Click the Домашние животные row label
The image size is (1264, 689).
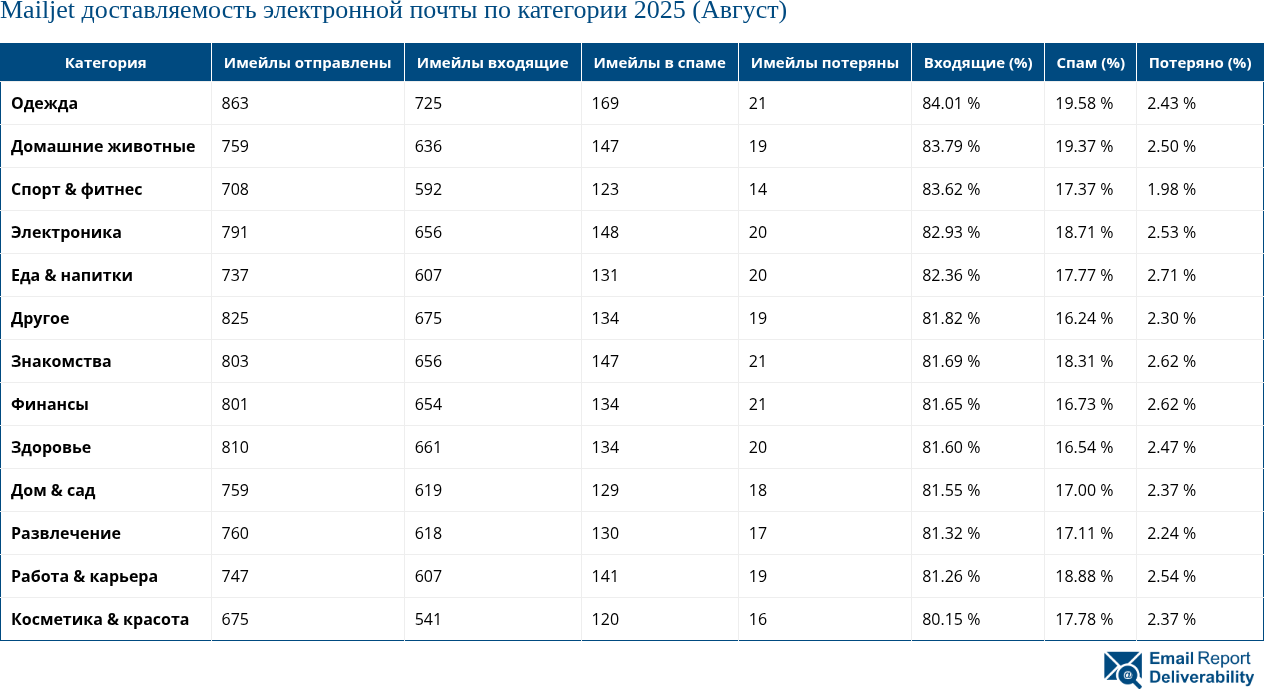tap(103, 147)
